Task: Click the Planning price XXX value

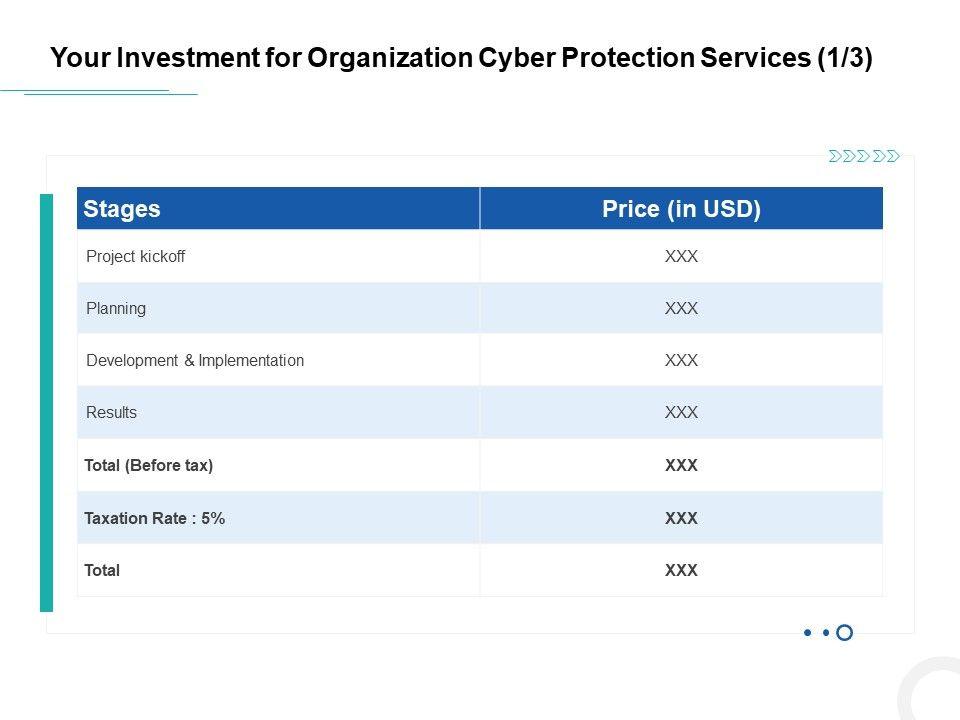Action: tap(681, 308)
